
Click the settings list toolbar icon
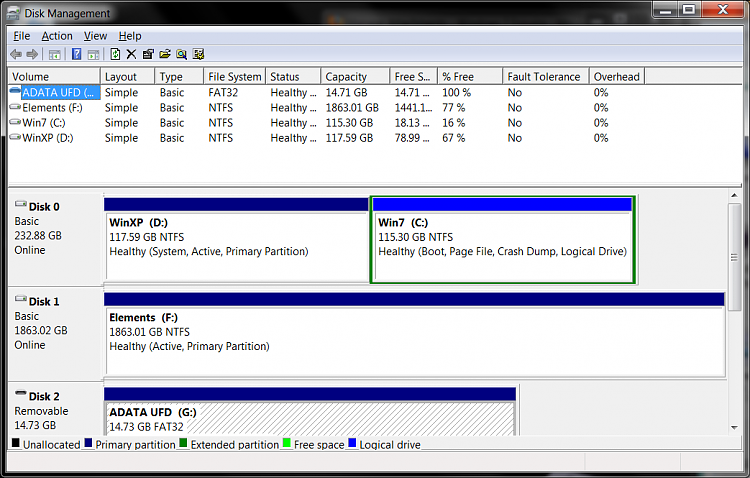coord(198,54)
